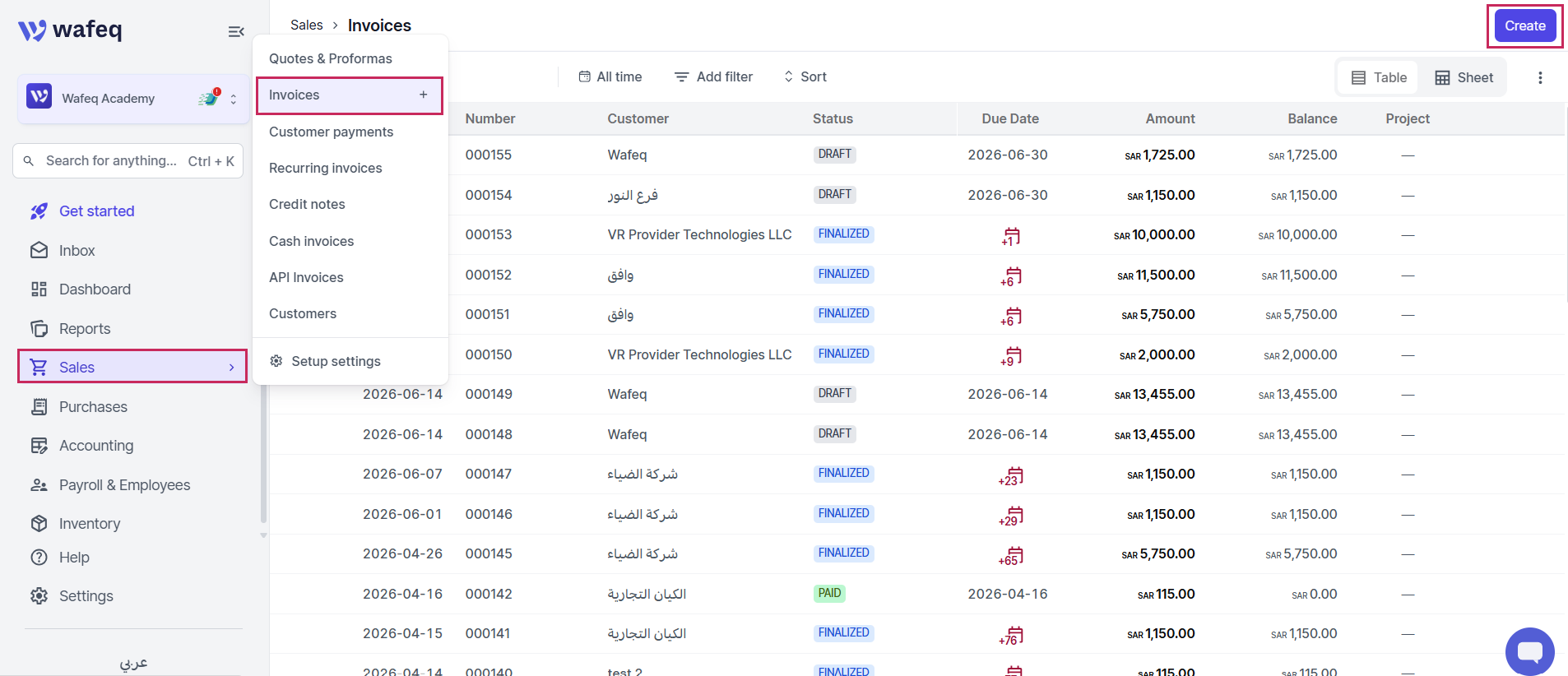This screenshot has width=1568, height=676.
Task: Click the overdue calendar icon for invoice 000147
Action: 1011,475
